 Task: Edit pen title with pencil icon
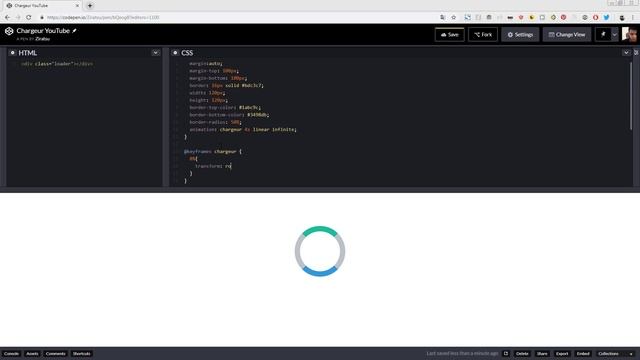tap(74, 31)
